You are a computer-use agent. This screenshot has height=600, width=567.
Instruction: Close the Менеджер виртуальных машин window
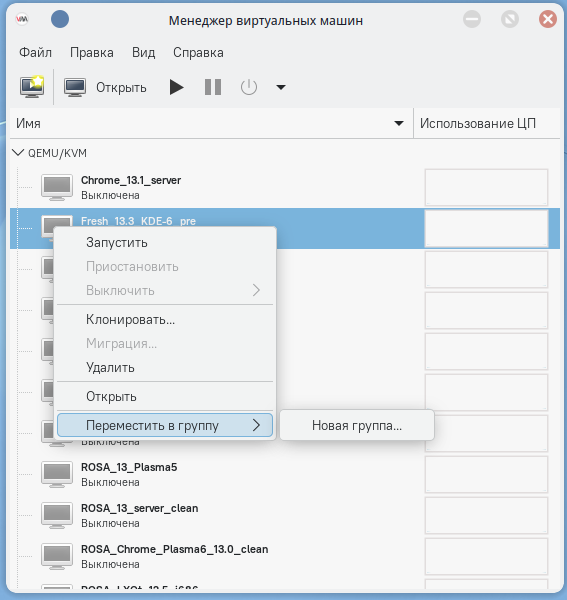pos(548,19)
